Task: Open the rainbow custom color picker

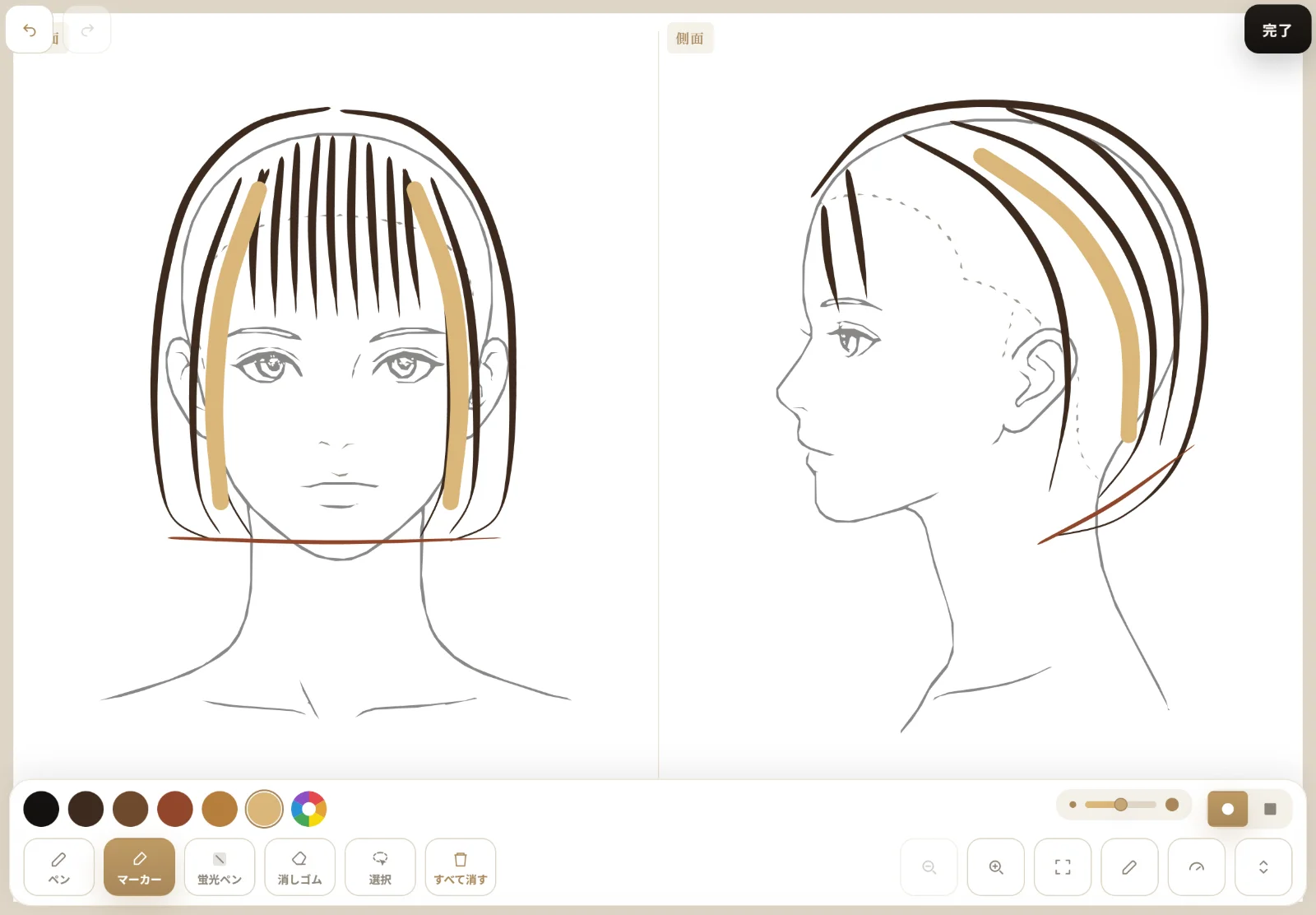Action: 309,809
